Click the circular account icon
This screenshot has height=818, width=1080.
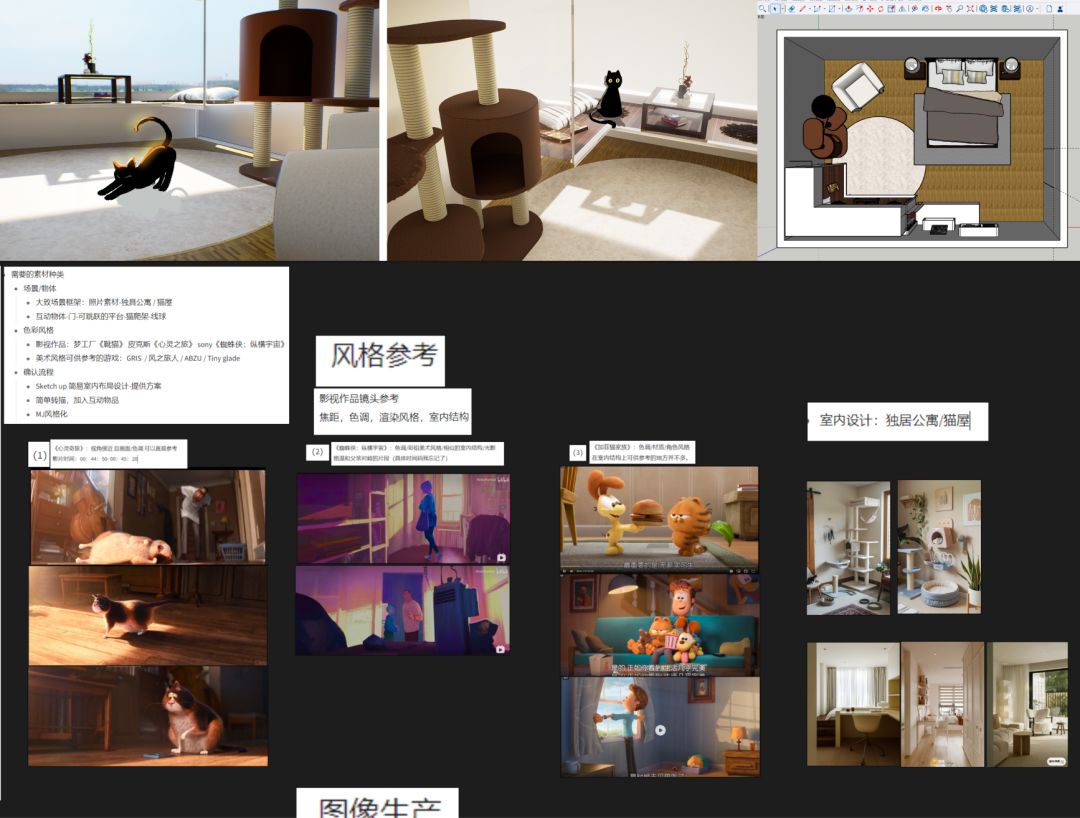pyautogui.click(x=1030, y=9)
